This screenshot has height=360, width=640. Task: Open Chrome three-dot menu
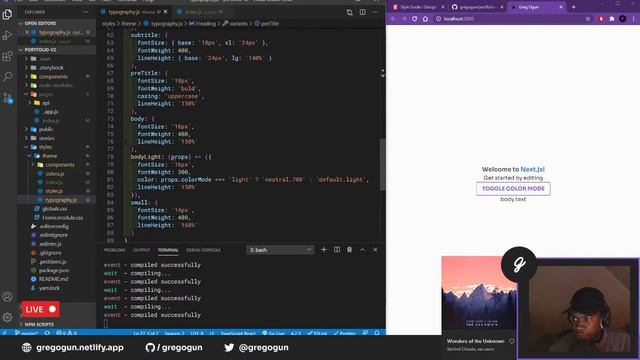click(634, 19)
